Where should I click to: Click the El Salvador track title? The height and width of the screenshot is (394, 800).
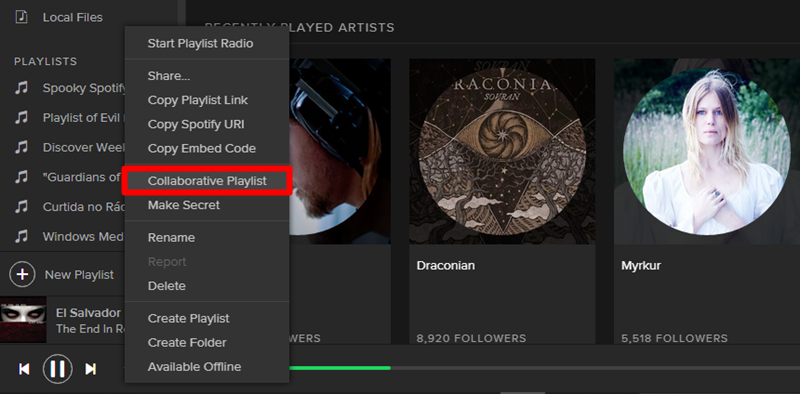[88, 313]
